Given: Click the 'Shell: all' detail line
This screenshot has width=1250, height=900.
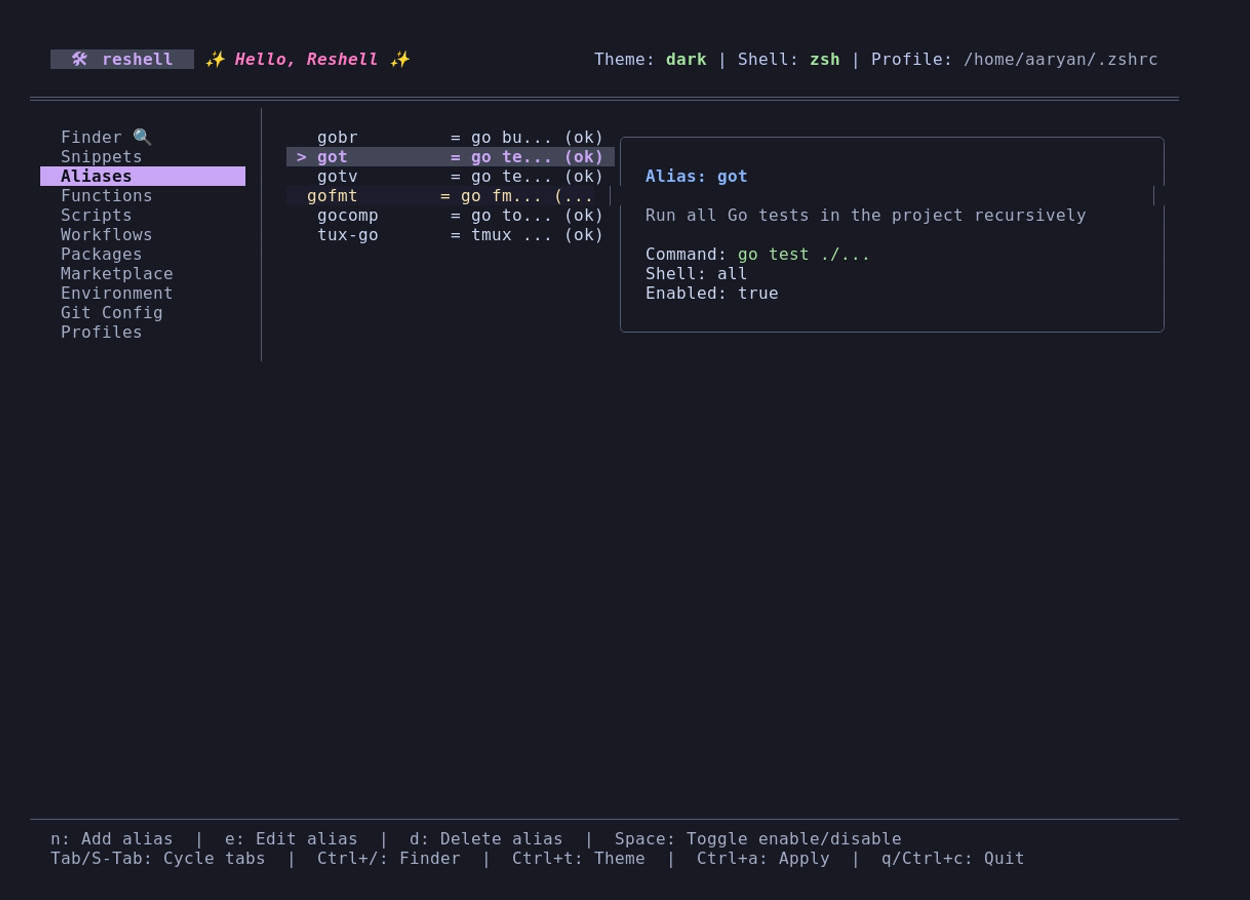Looking at the screenshot, I should tap(696, 274).
